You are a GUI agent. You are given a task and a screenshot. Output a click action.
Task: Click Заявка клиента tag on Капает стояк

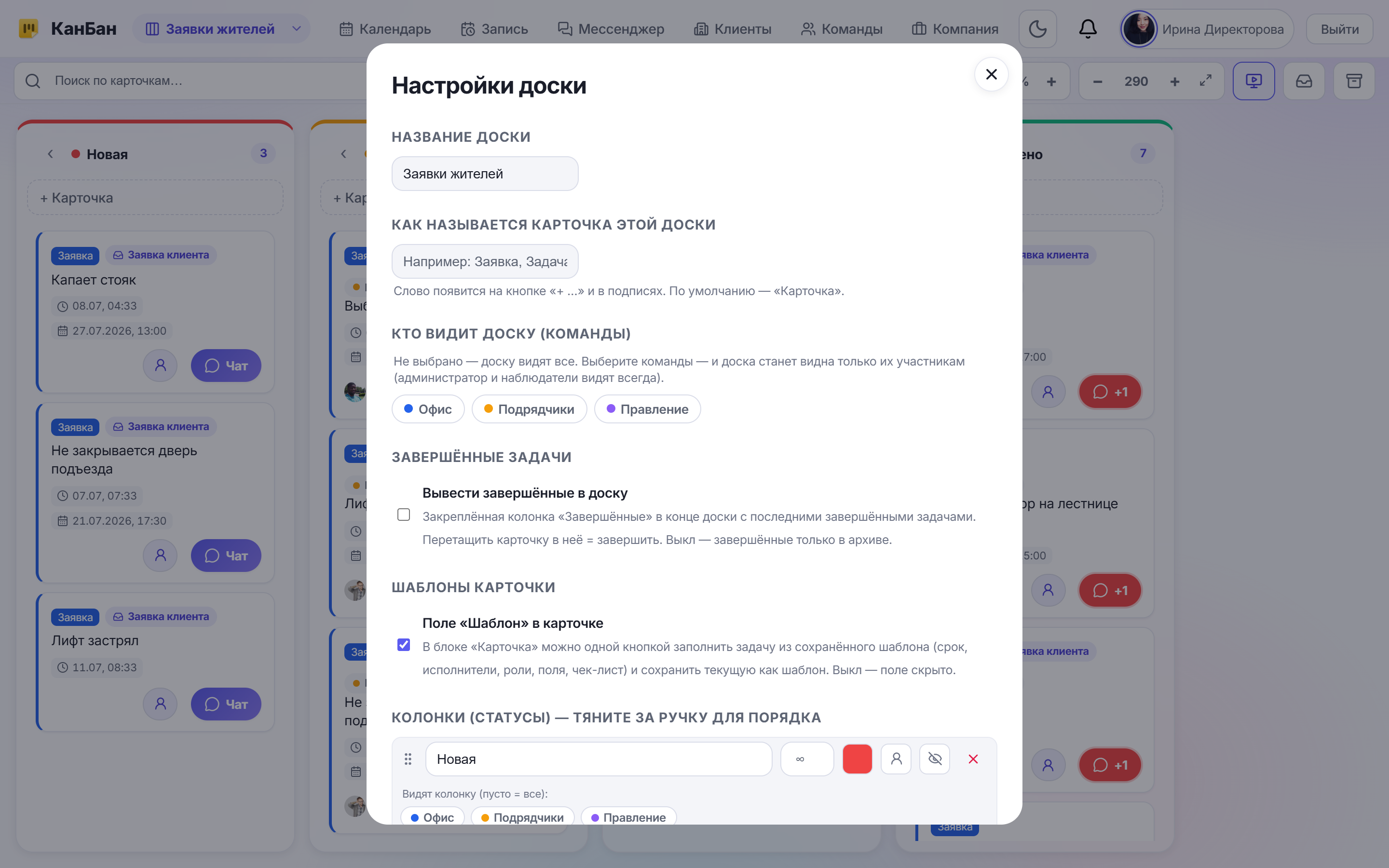pos(161,255)
